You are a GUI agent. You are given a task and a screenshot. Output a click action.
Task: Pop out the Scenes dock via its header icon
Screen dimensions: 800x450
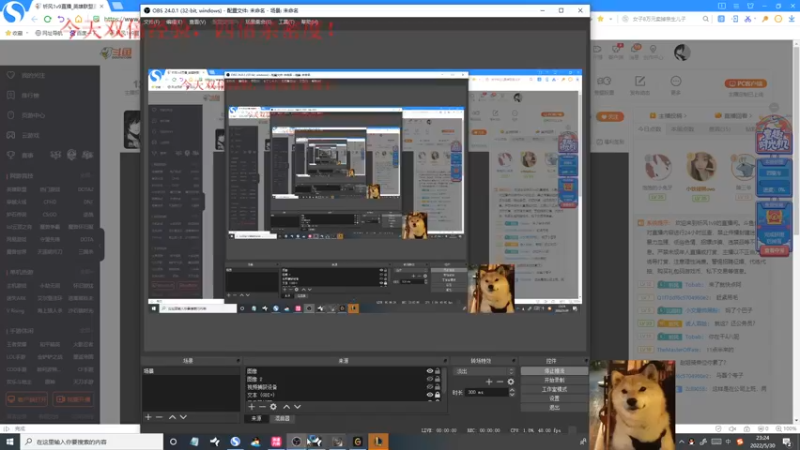(x=238, y=361)
